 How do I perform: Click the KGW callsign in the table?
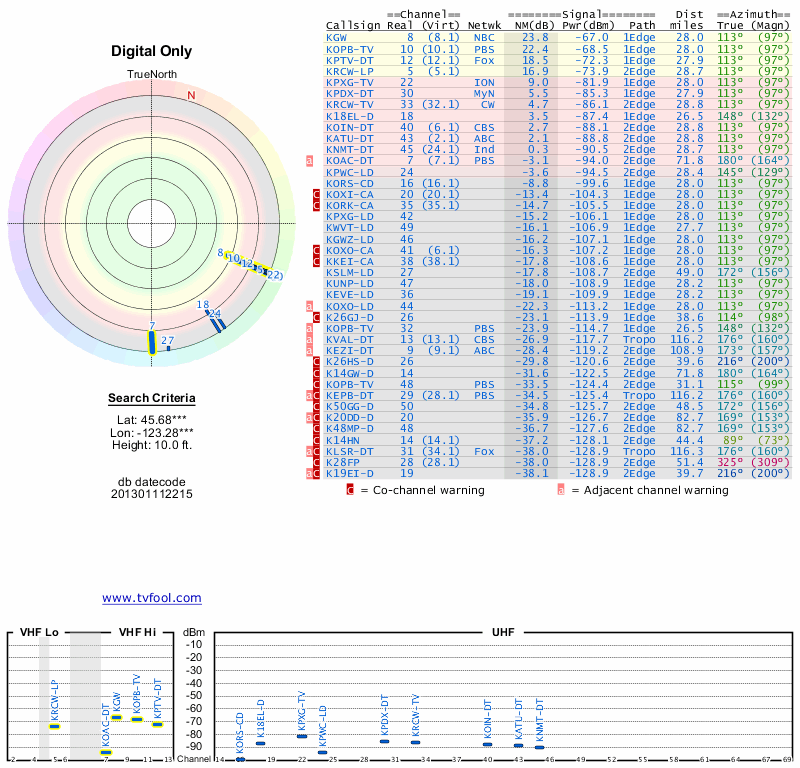[x=337, y=37]
